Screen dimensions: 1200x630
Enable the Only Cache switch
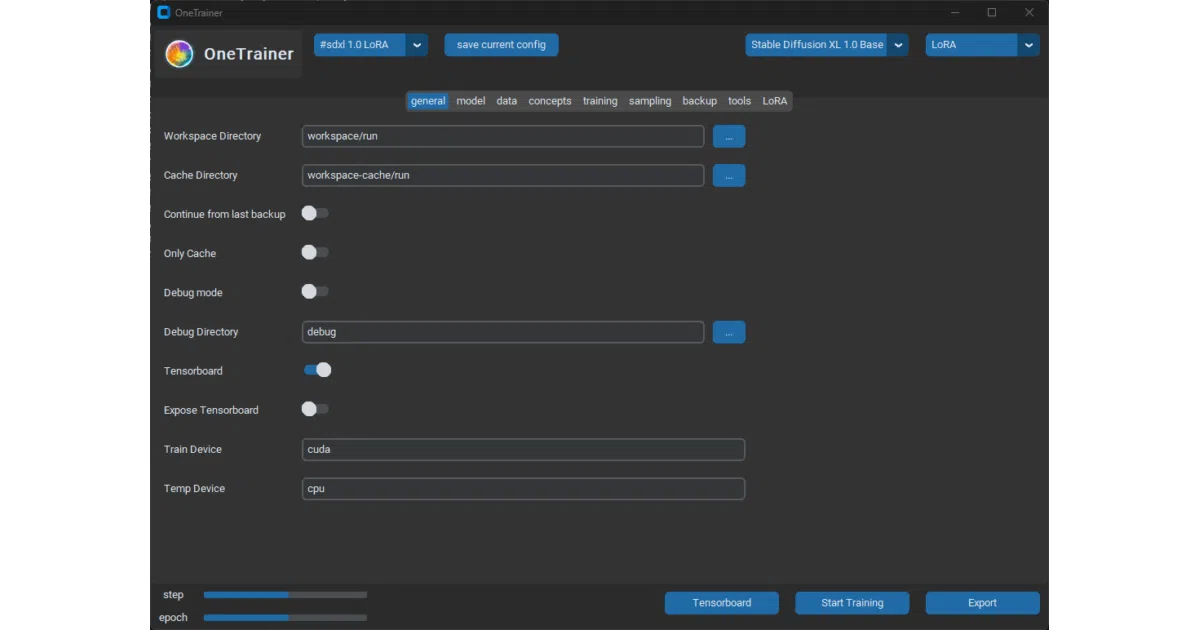coord(315,253)
